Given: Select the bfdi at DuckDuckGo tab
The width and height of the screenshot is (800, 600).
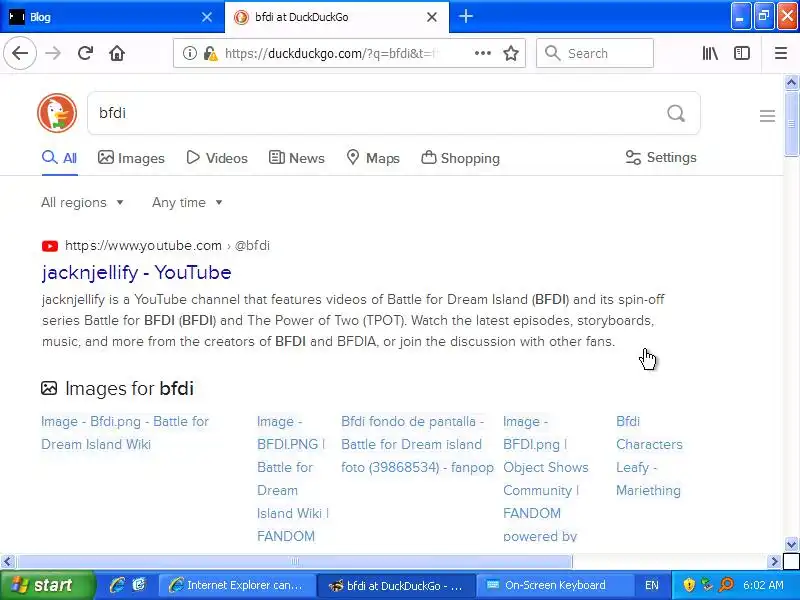Looking at the screenshot, I should [x=336, y=17].
